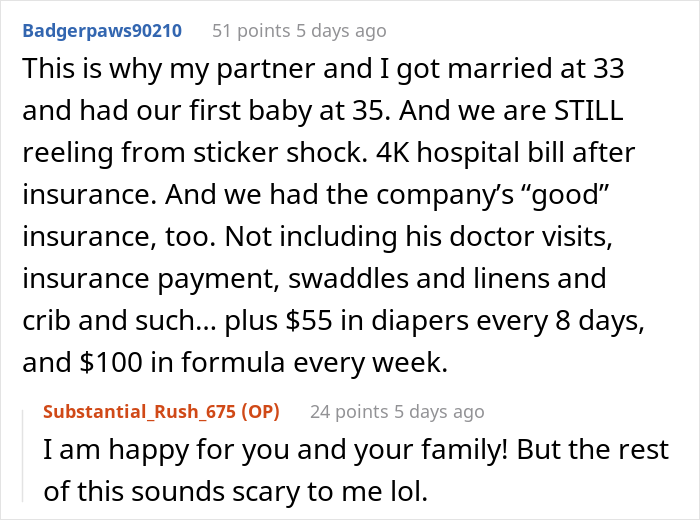Click the 24 points score on the reply
The height and width of the screenshot is (520, 700).
[350, 412]
